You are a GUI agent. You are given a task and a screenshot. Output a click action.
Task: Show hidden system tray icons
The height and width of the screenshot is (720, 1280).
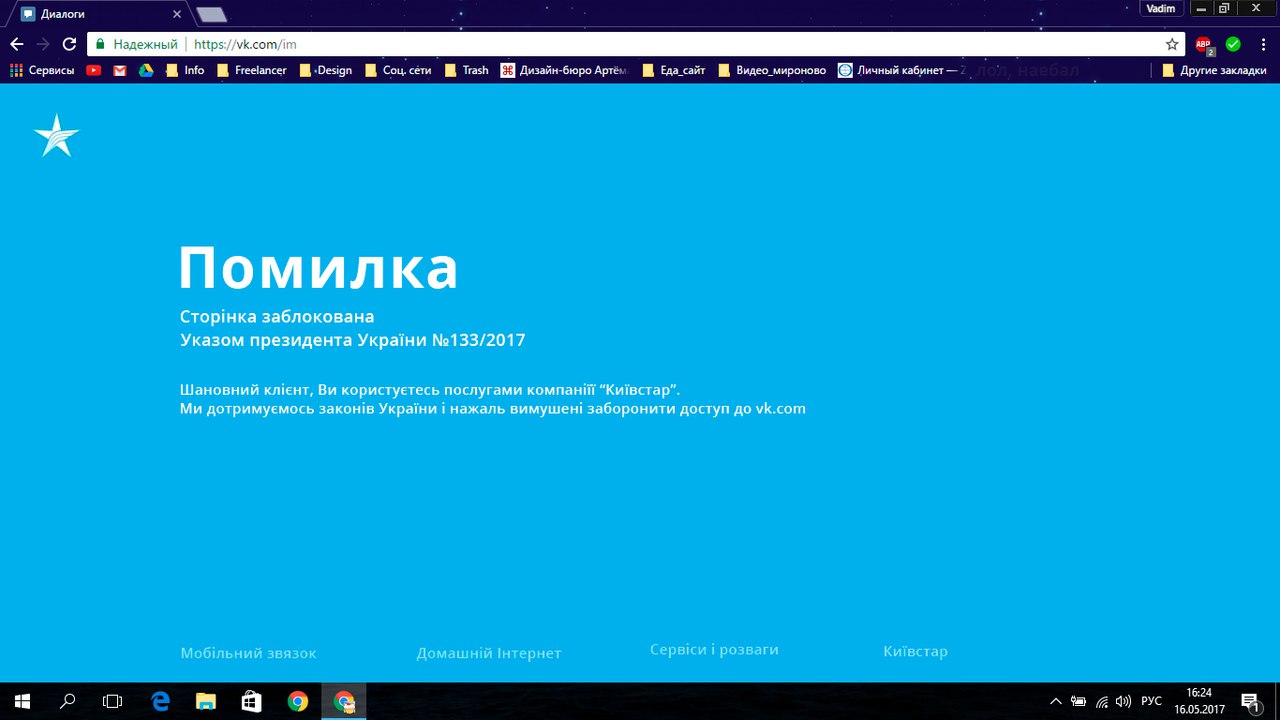tap(1055, 701)
